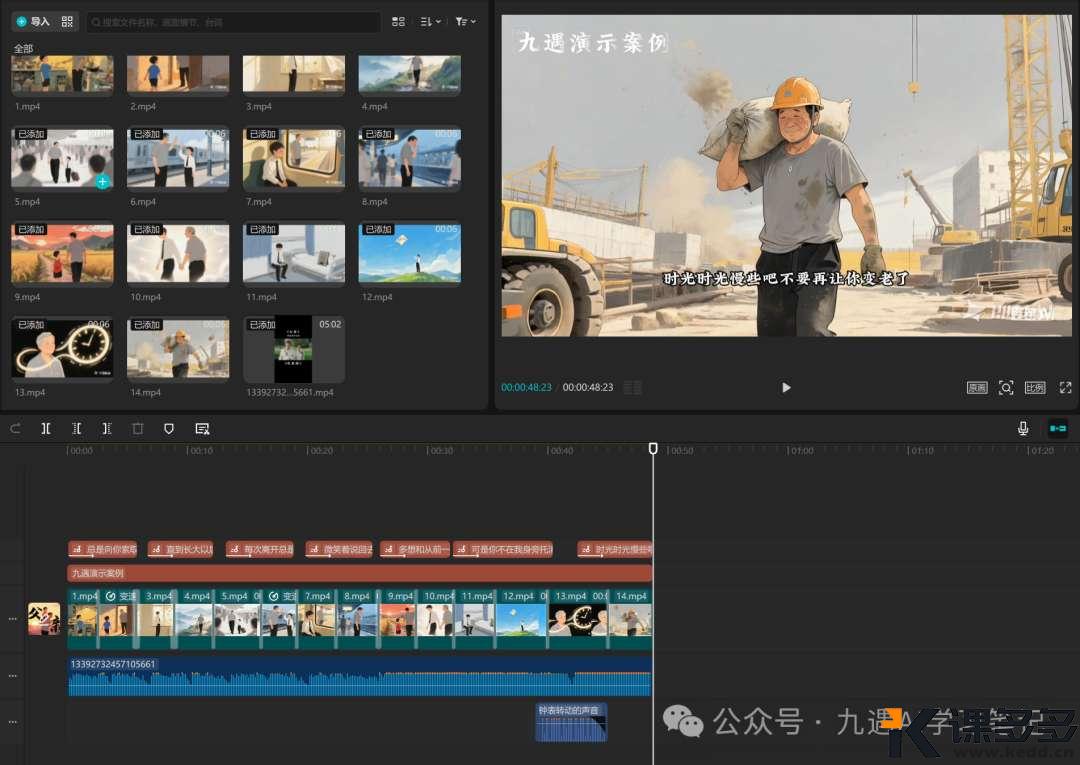Screen dimensions: 1080x765
Task: Click the timeline playhead handle
Action: click(653, 449)
